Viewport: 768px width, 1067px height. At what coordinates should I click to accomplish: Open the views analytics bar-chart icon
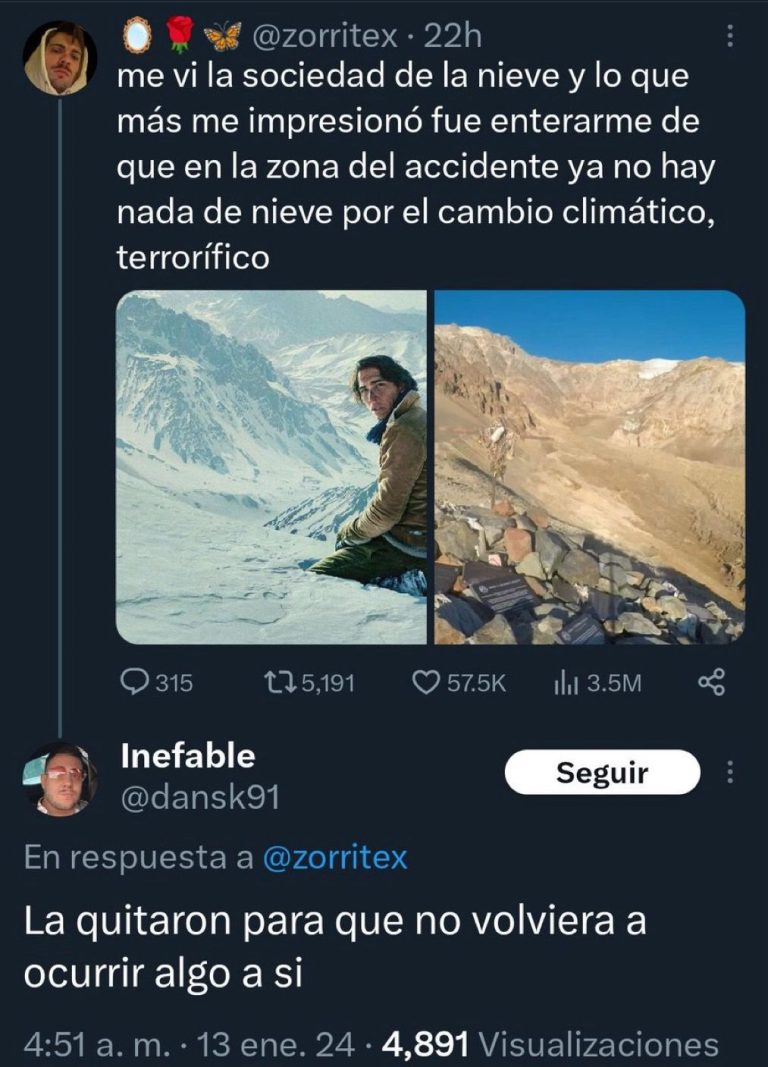(x=566, y=682)
